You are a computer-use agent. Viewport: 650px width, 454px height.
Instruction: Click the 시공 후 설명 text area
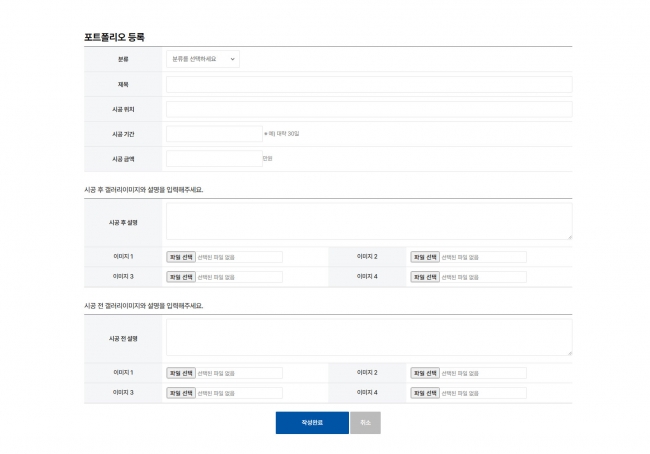(x=368, y=221)
